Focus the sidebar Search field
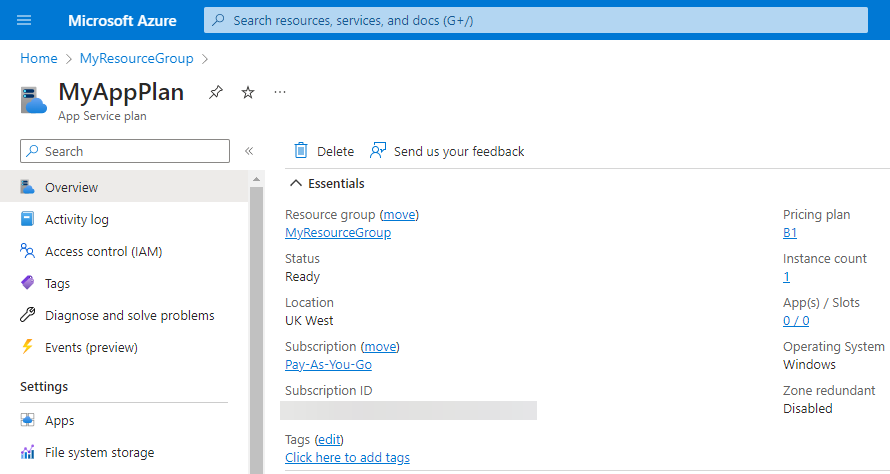The image size is (890, 474). (x=125, y=151)
